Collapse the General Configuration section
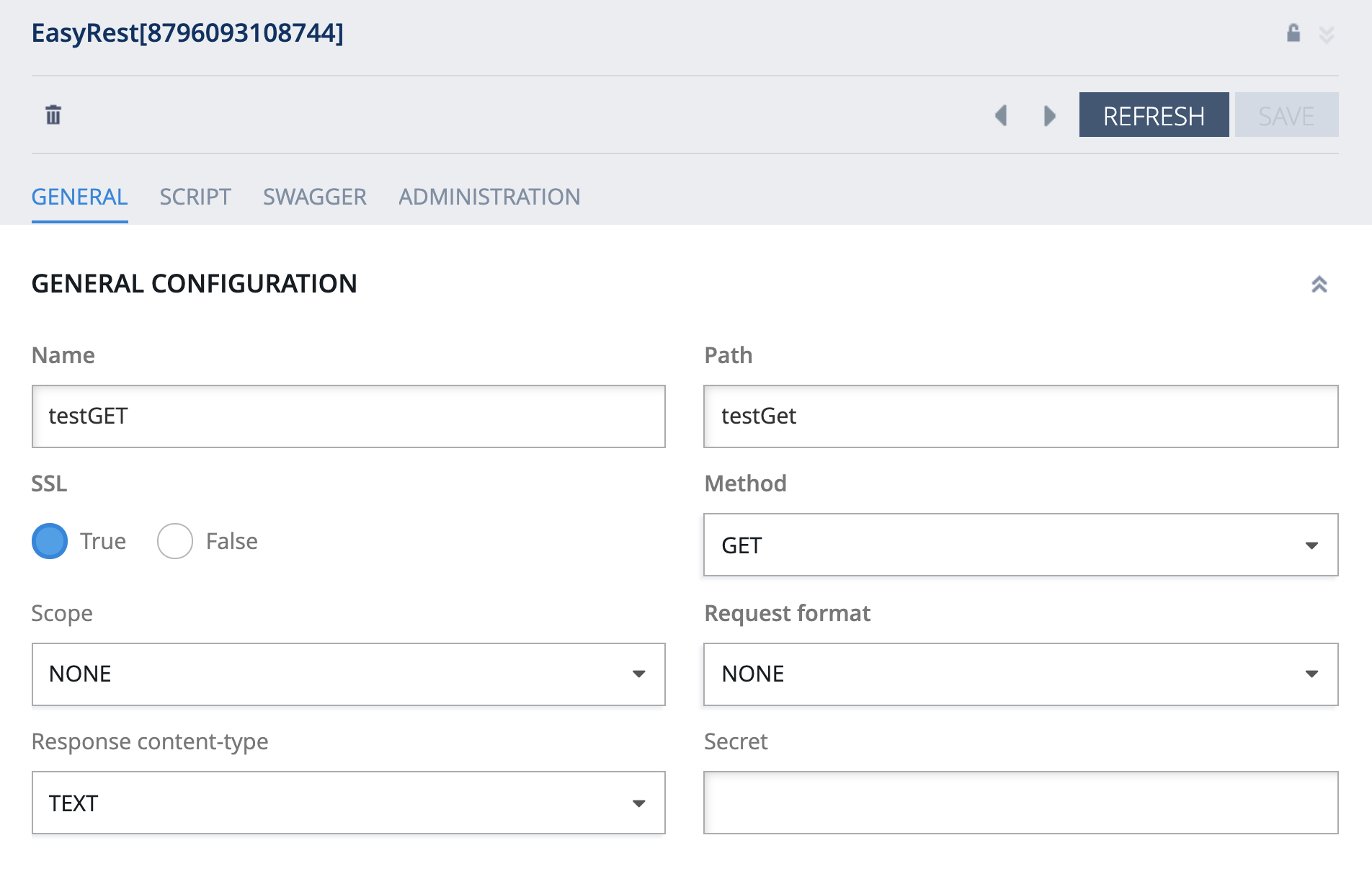This screenshot has width=1372, height=879. [x=1319, y=285]
